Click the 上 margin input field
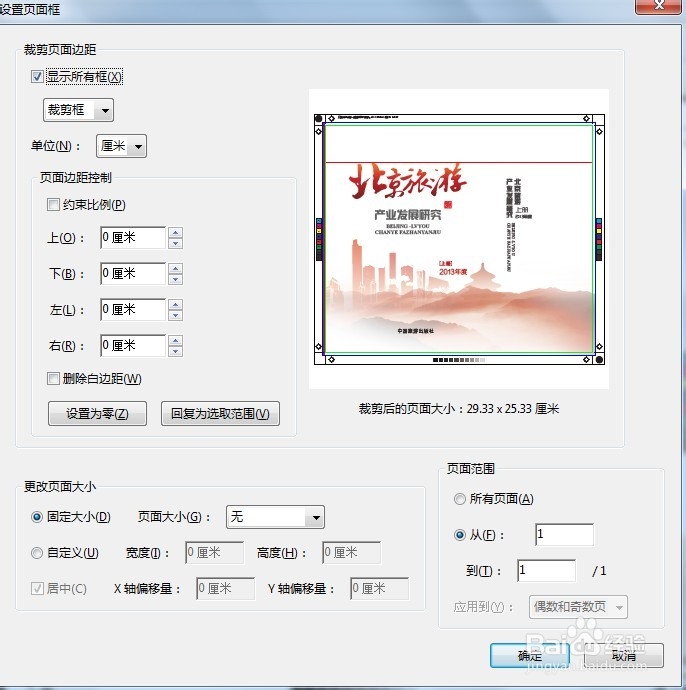 click(x=133, y=238)
